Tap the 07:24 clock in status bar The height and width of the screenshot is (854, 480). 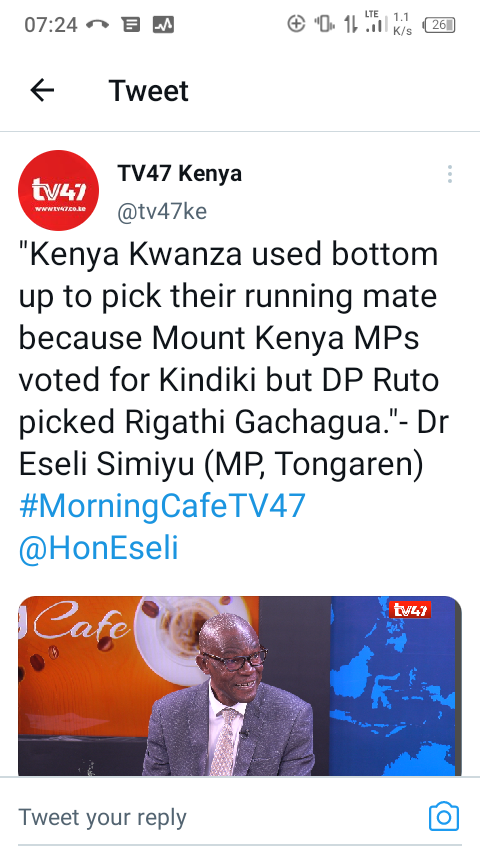click(51, 25)
